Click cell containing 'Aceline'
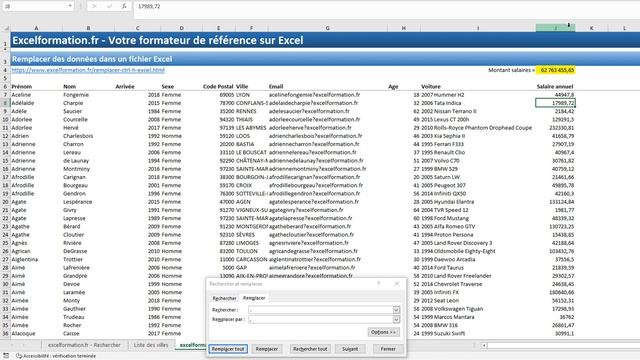This screenshot has width=640, height=360. pyautogui.click(x=36, y=95)
